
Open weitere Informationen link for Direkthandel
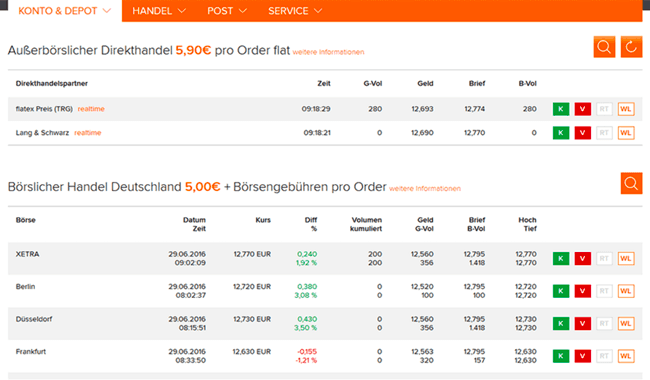(x=328, y=52)
